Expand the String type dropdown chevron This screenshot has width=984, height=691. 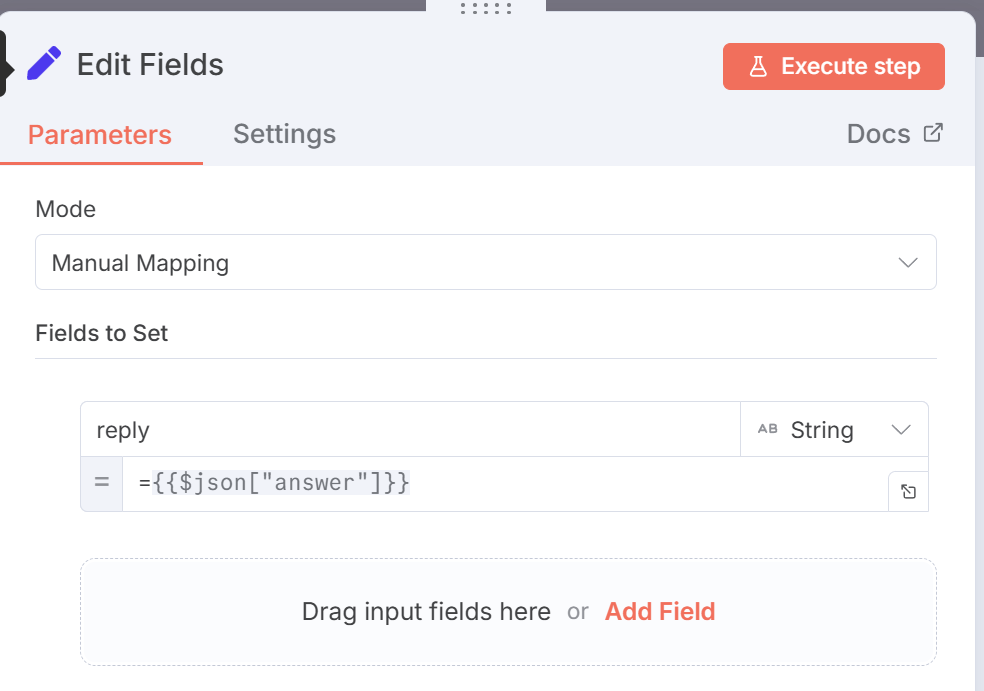tap(900, 430)
